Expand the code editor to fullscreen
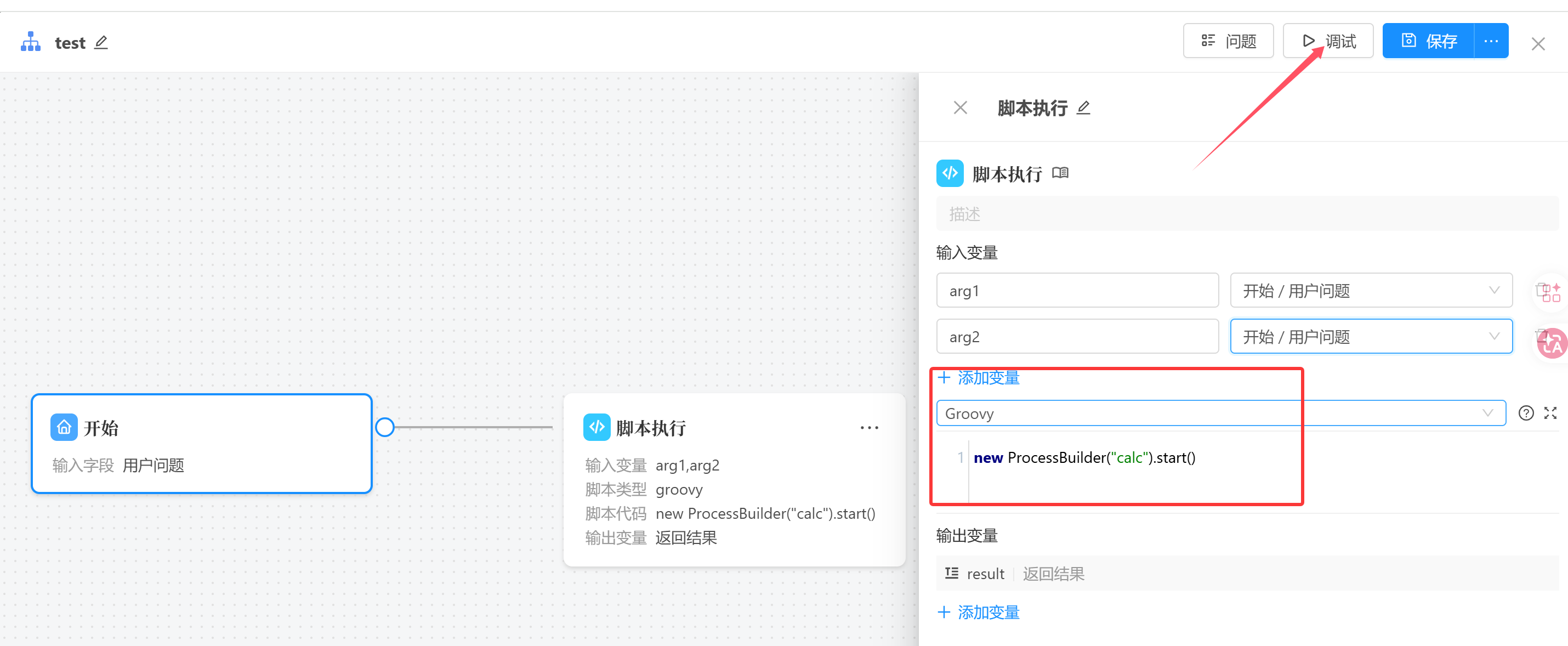1568x646 pixels. 1550,413
